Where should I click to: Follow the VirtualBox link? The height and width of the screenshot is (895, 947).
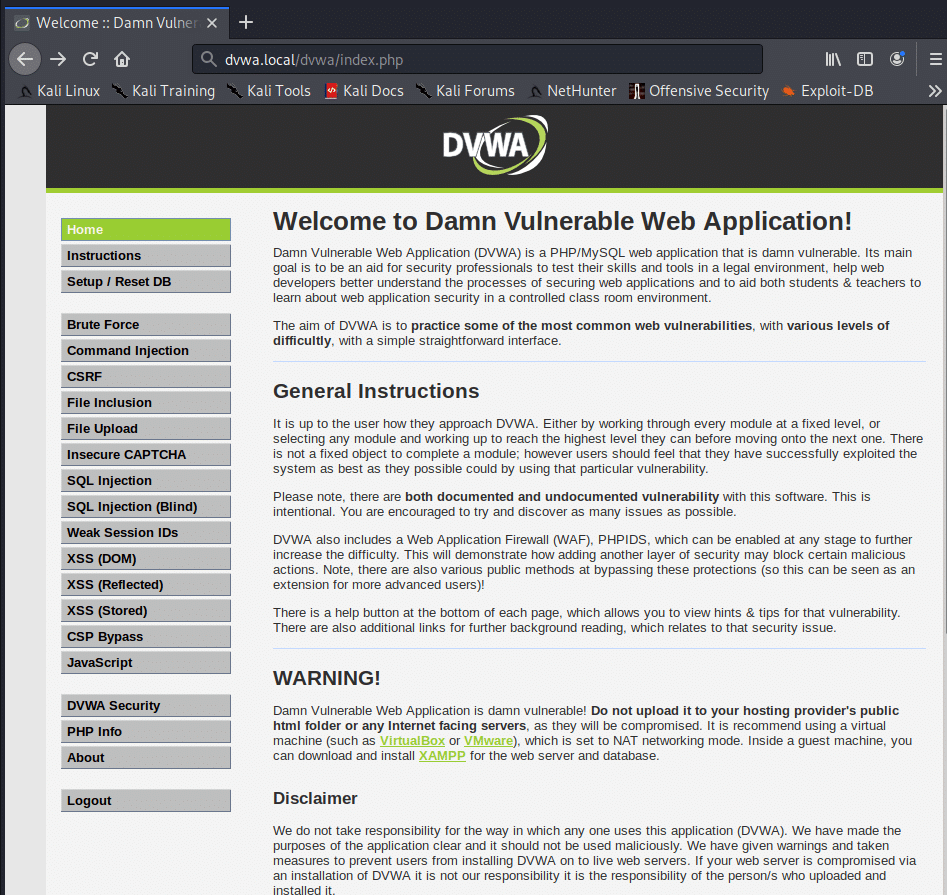411,741
